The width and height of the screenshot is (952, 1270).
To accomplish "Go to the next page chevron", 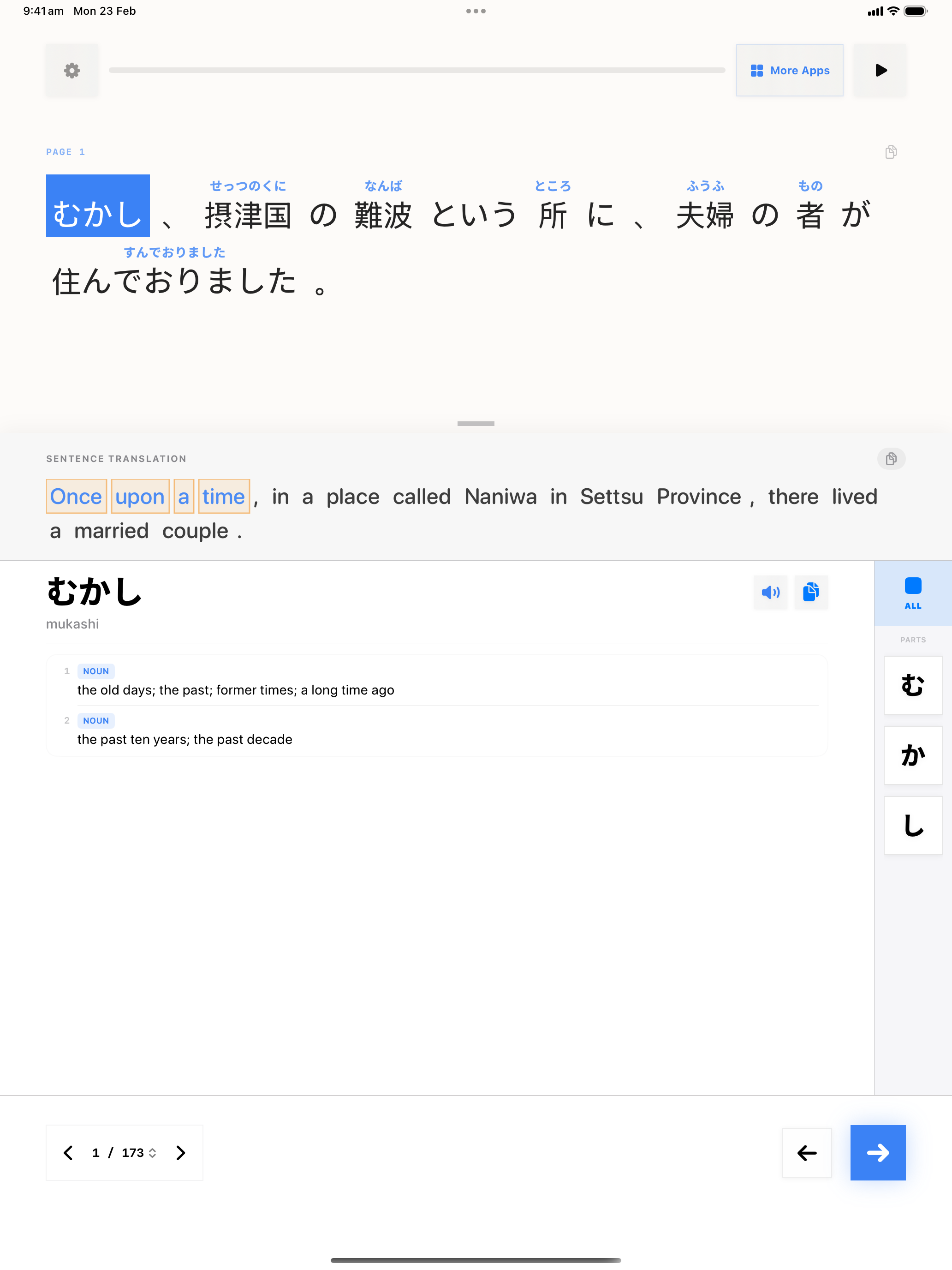I will pos(181,1152).
